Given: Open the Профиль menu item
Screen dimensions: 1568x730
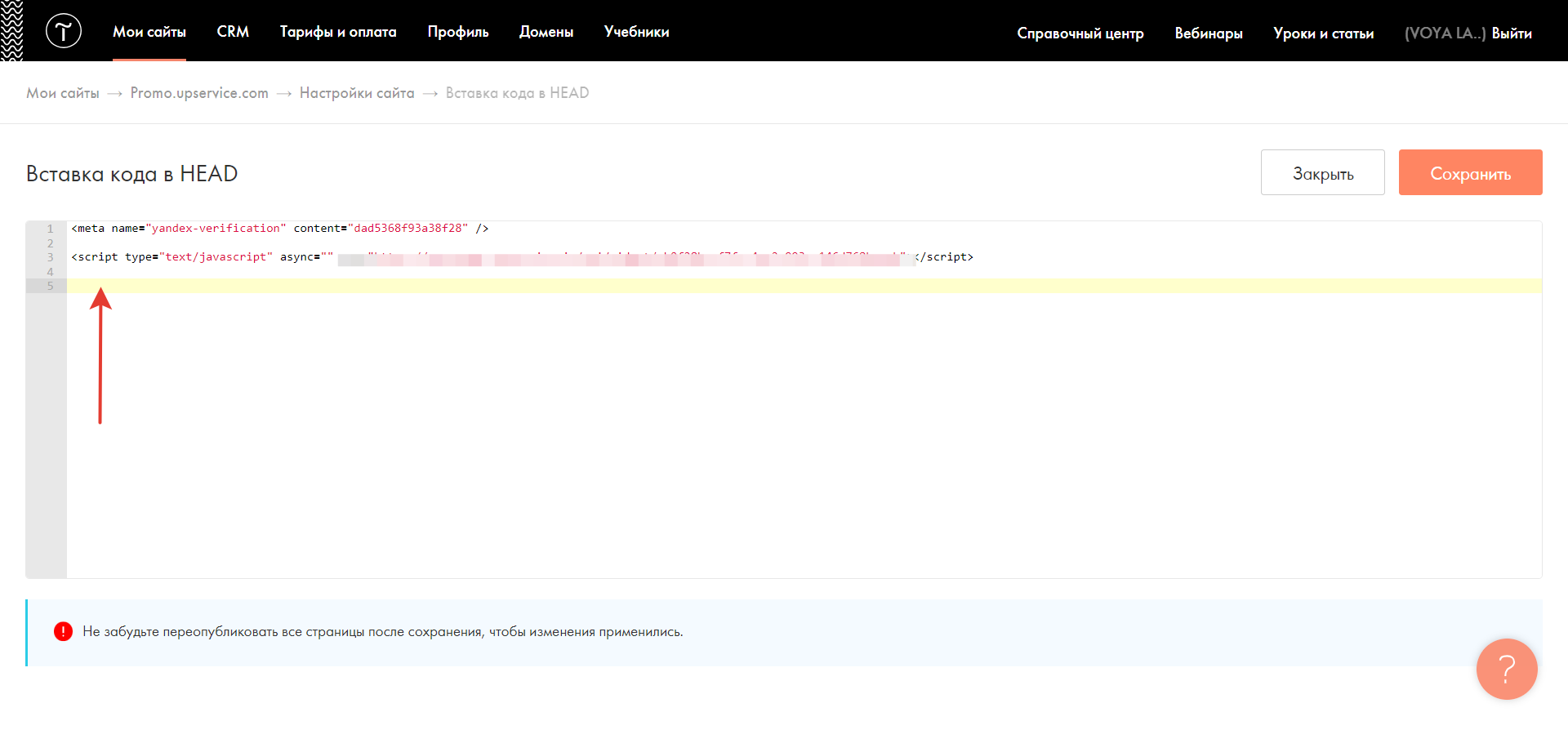Looking at the screenshot, I should (458, 32).
